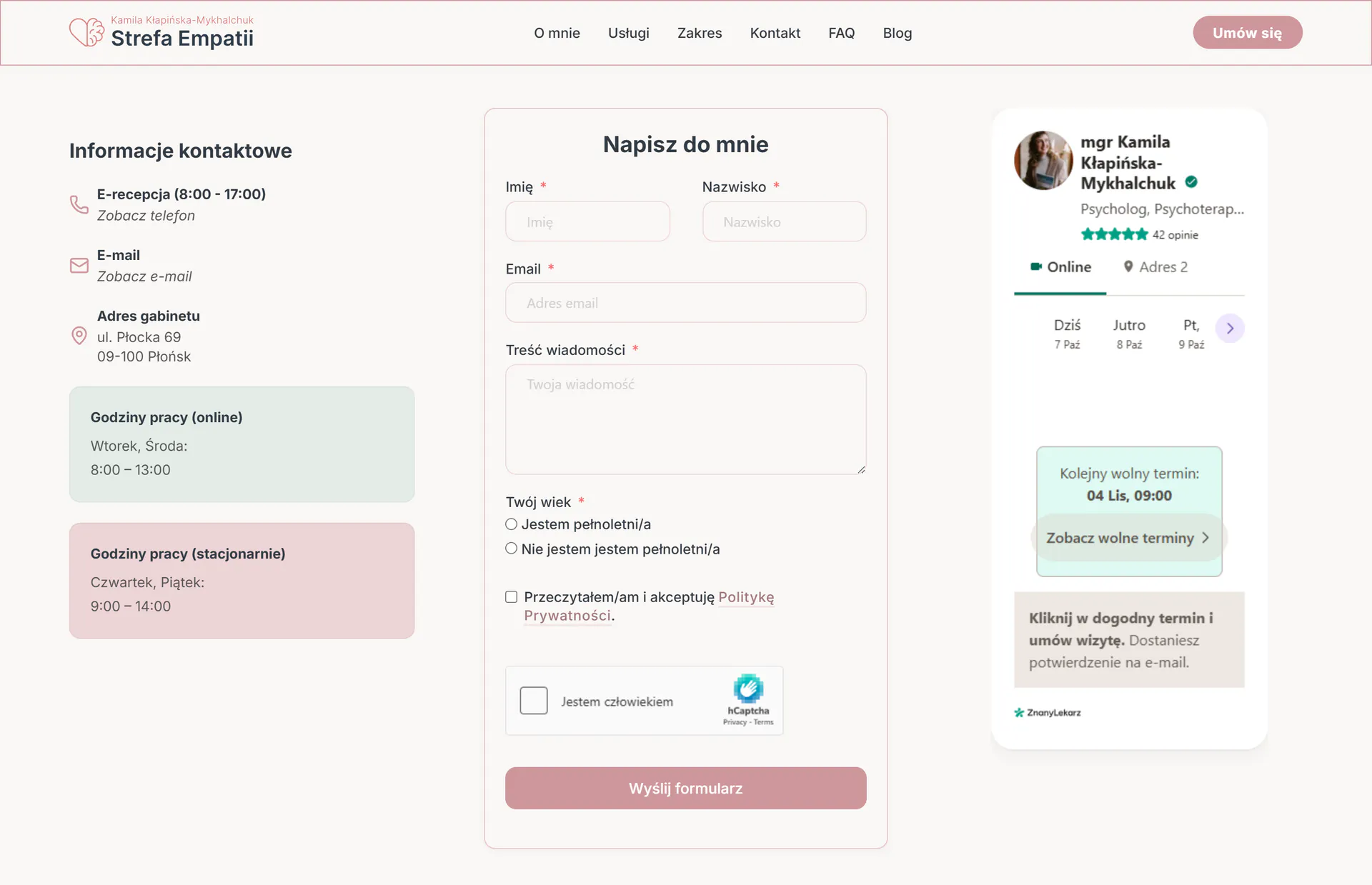Reveal phone via 'Zobacz telefon' link
Viewport: 1372px width, 885px height.
[146, 216]
